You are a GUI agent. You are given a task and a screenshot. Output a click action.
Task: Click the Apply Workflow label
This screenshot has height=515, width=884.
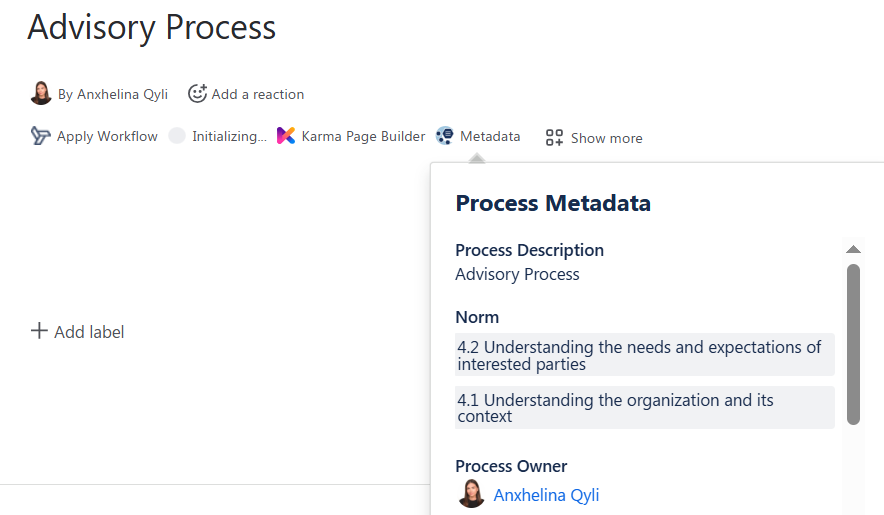107,136
